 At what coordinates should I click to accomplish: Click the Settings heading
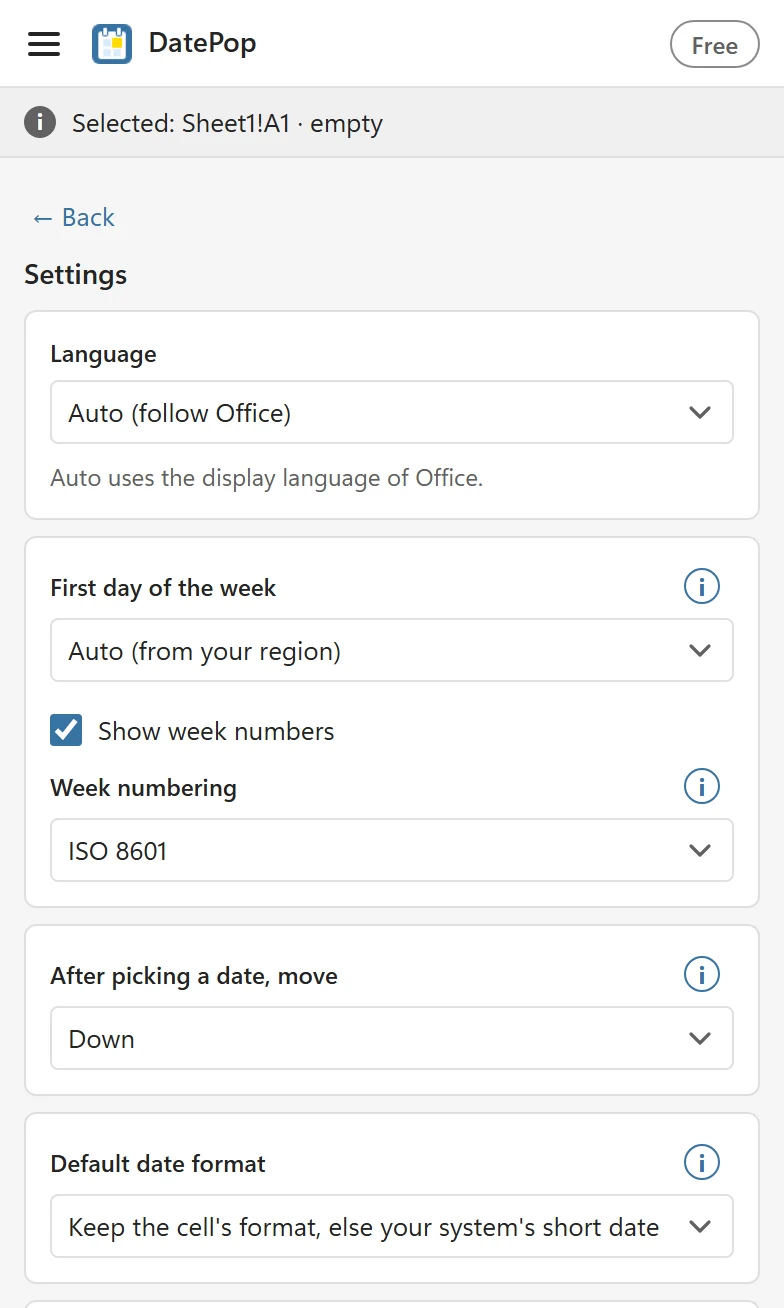tap(76, 274)
